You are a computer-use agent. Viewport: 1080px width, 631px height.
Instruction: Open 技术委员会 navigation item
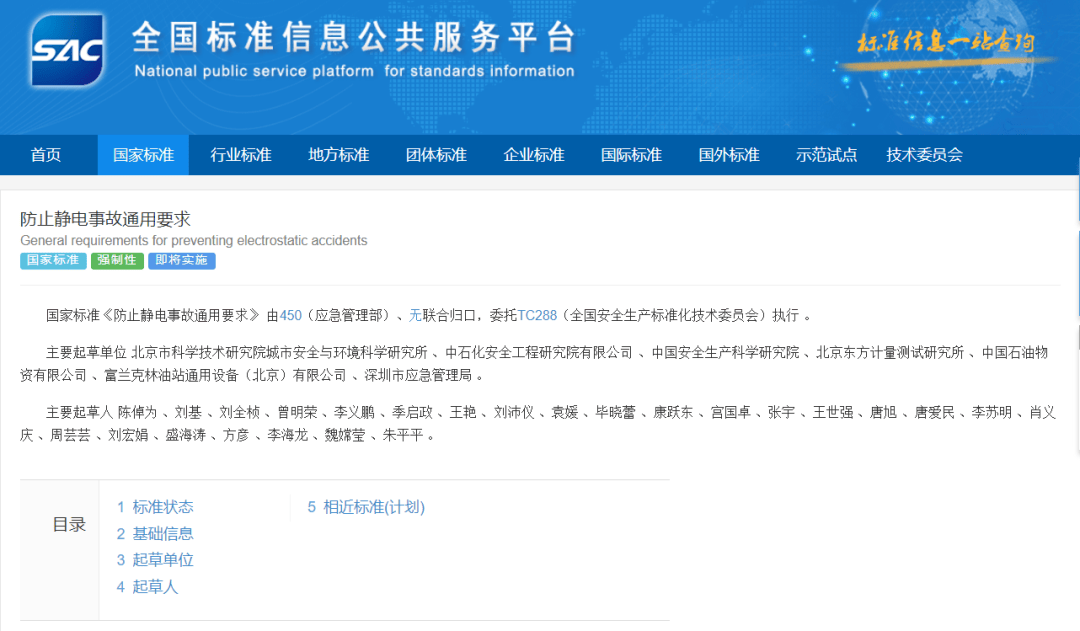click(924, 155)
